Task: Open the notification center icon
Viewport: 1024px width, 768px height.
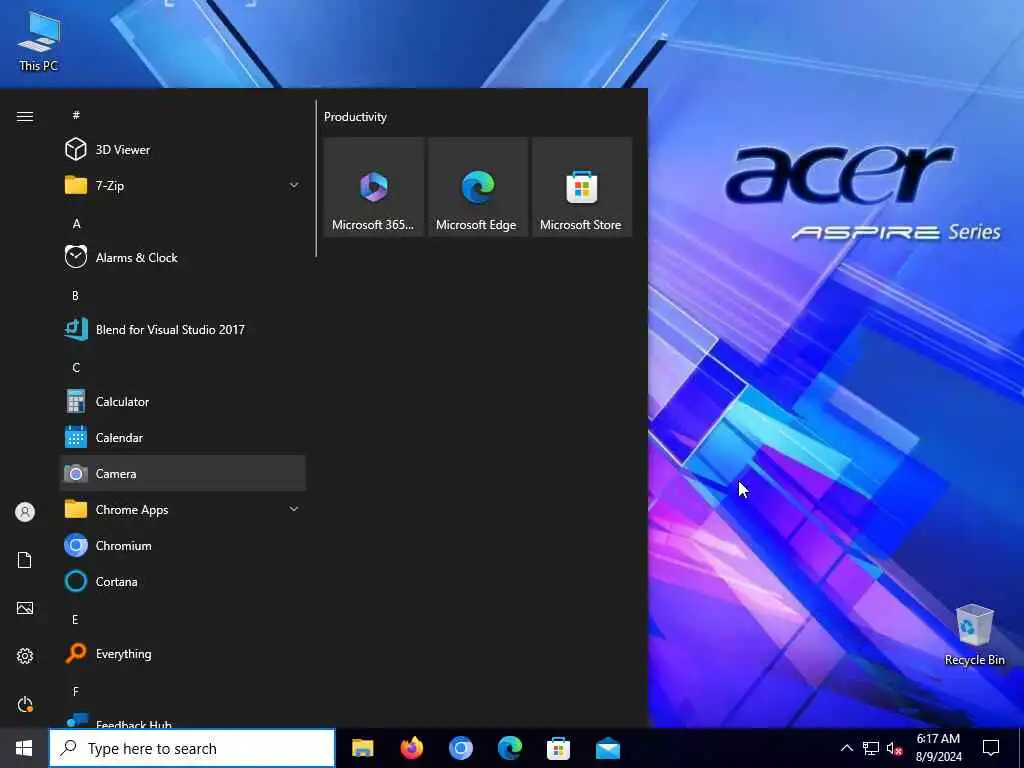Action: pos(991,748)
